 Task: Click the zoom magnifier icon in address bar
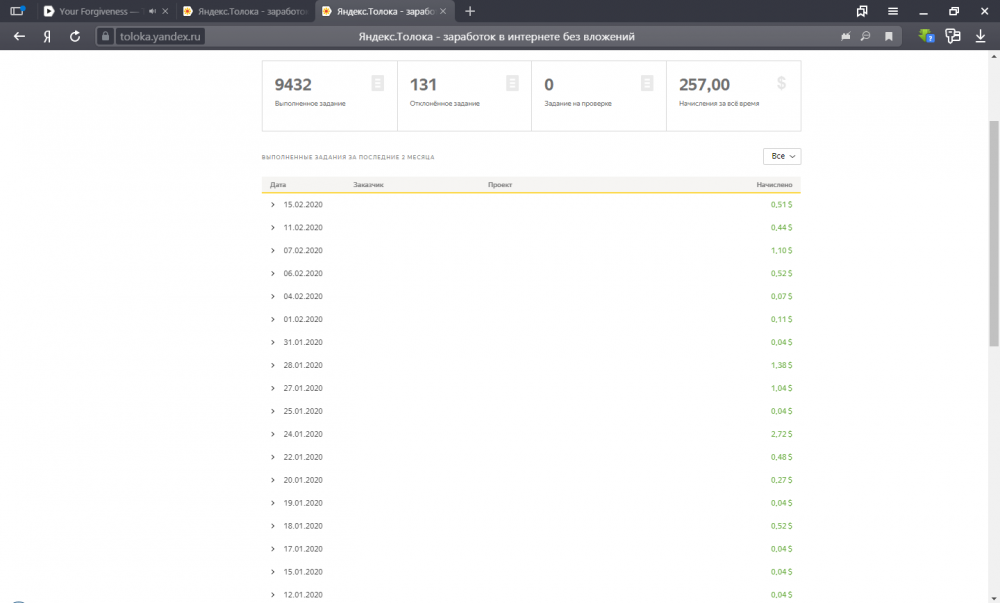point(865,36)
